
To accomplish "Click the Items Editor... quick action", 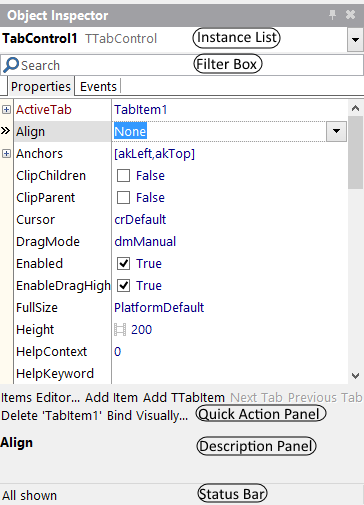I will (x=41, y=398).
